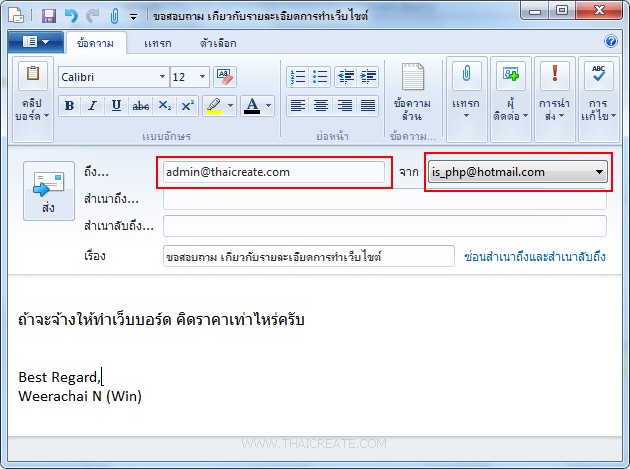The width and height of the screenshot is (630, 469).
Task: Click the สำเนาลับถึง... Bcc label button
Action: [119, 226]
